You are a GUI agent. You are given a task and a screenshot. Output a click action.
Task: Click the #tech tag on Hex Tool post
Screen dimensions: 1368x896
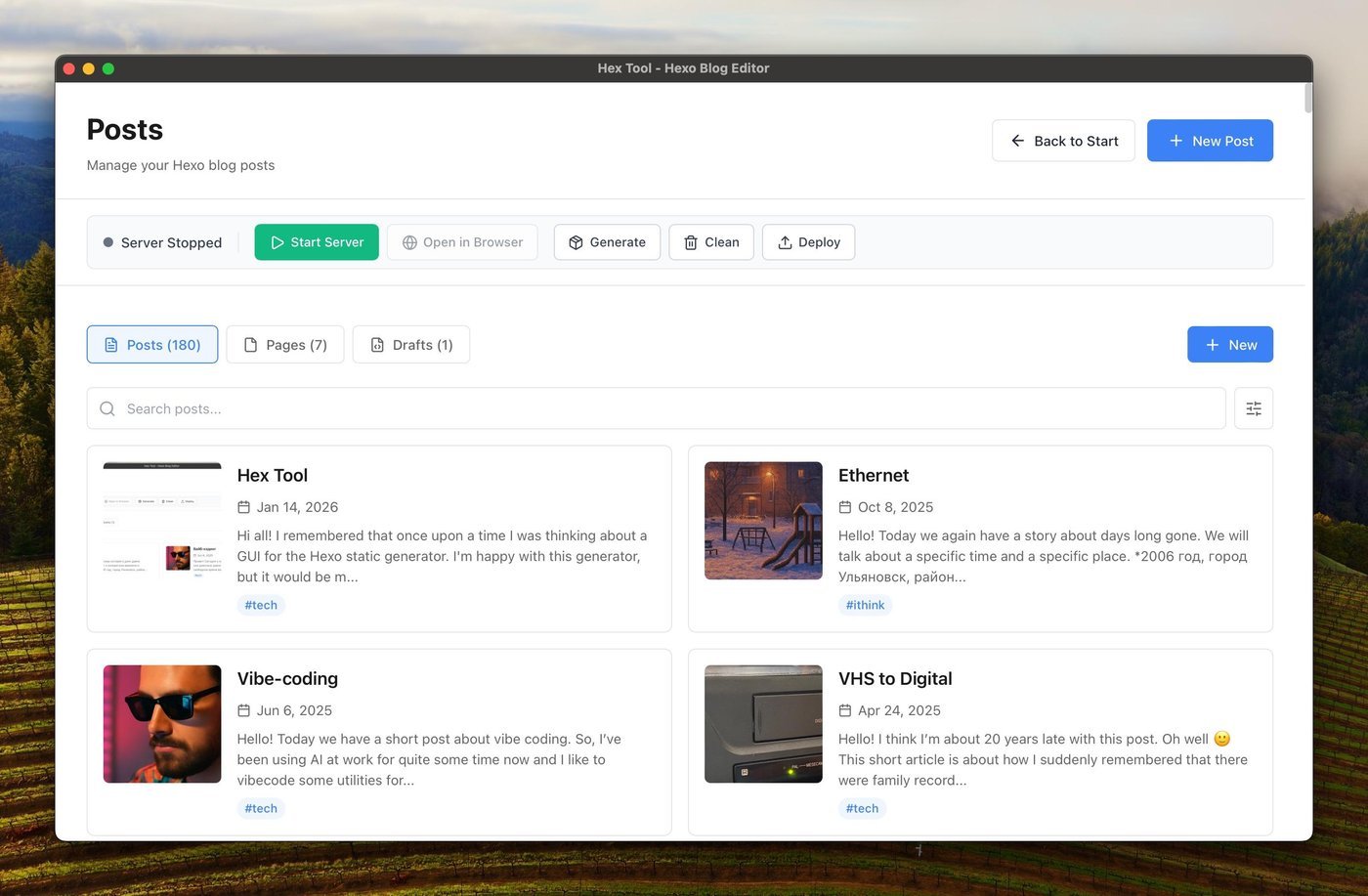click(261, 605)
